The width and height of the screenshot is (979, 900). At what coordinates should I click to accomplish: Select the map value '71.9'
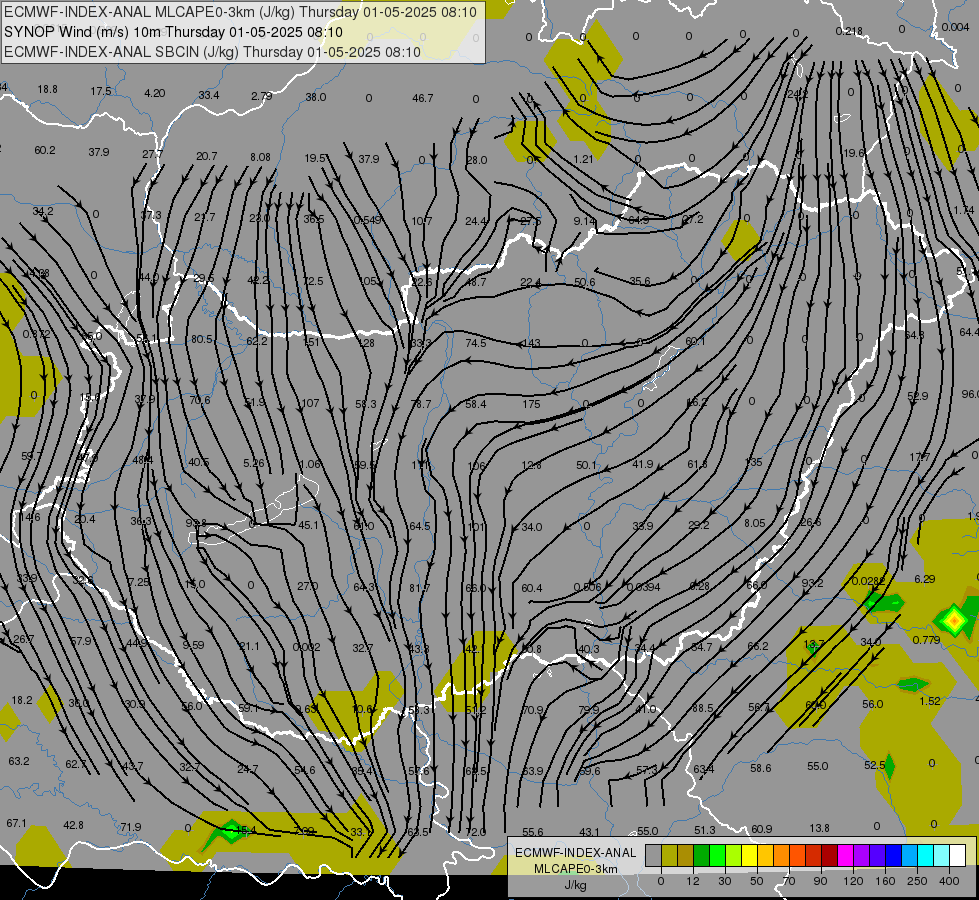(x=130, y=827)
